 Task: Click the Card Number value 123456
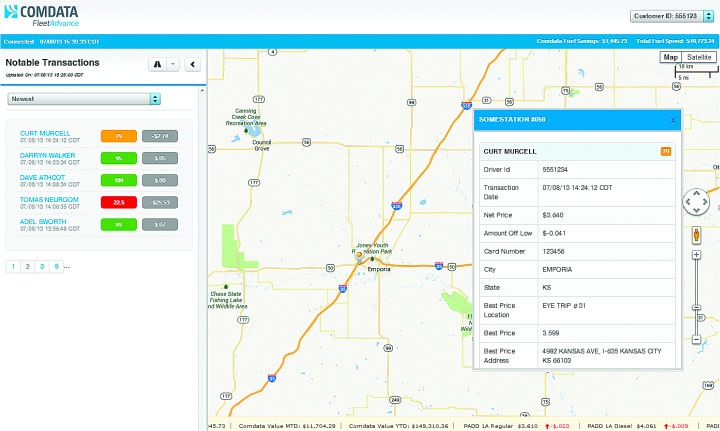[553, 251]
